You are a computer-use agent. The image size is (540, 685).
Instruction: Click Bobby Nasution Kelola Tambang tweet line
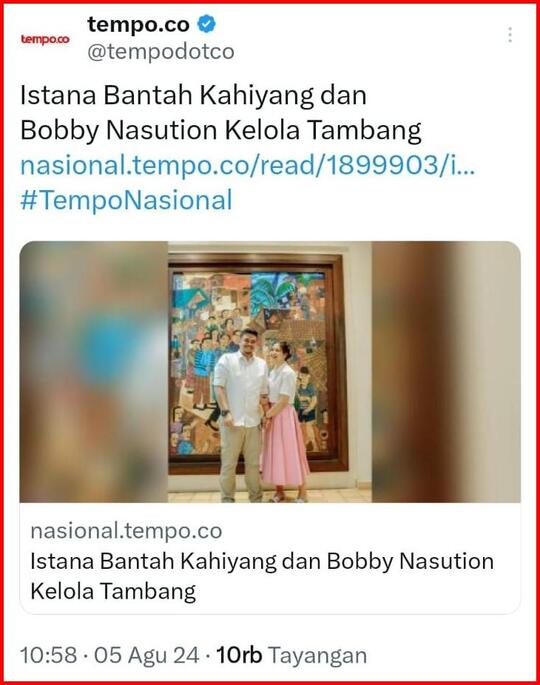pyautogui.click(x=221, y=131)
